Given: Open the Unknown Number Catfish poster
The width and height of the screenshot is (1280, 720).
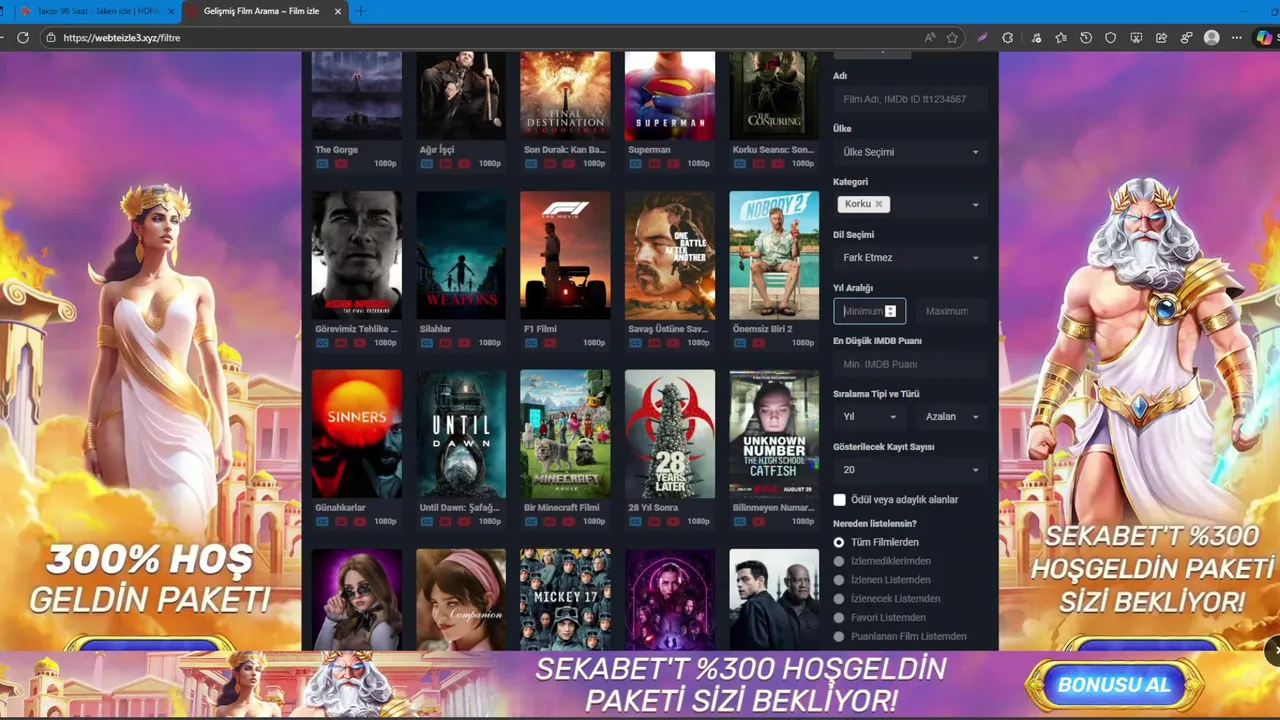Looking at the screenshot, I should tap(774, 434).
